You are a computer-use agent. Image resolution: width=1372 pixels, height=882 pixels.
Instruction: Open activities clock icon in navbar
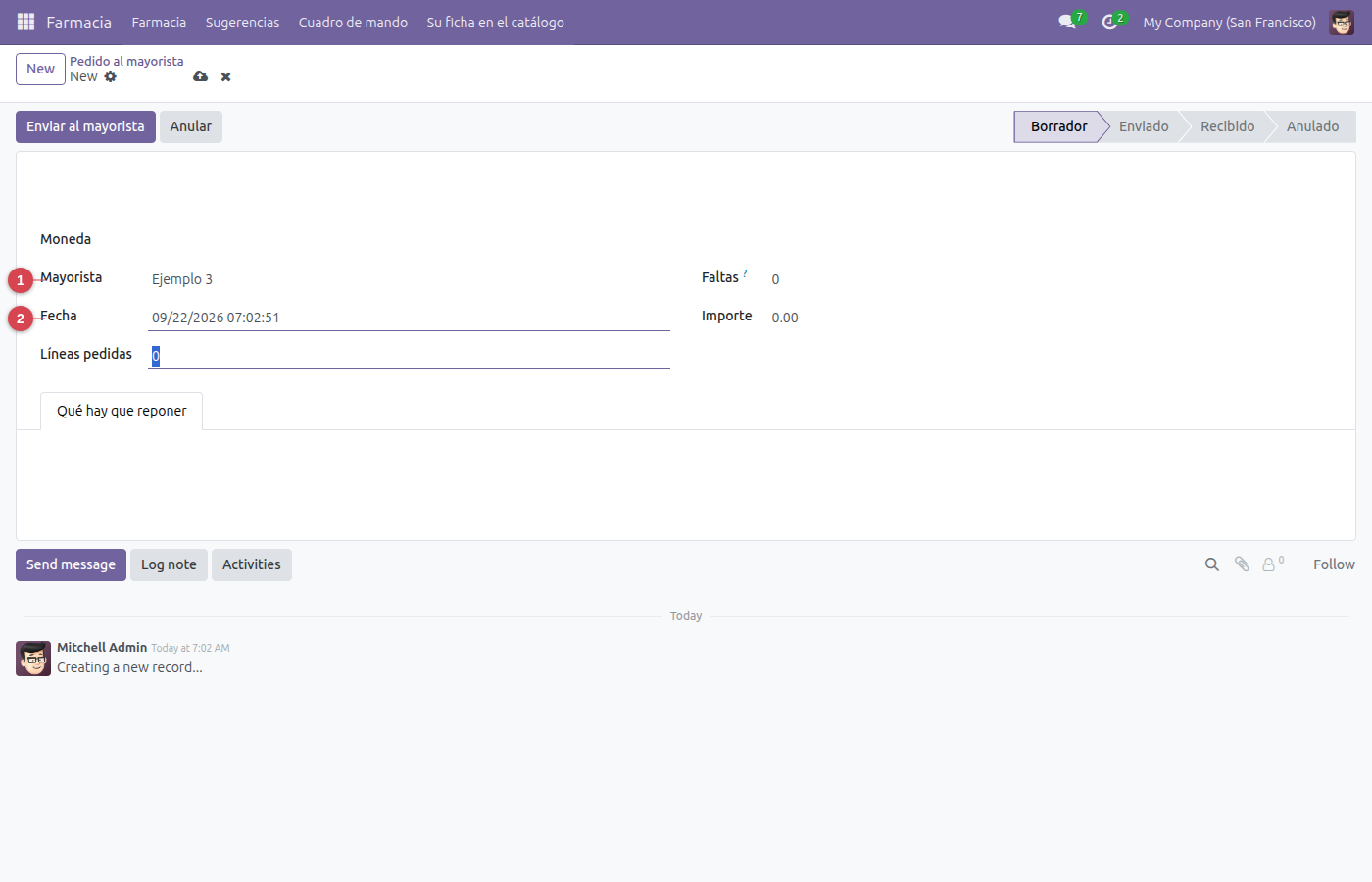pos(1109,22)
